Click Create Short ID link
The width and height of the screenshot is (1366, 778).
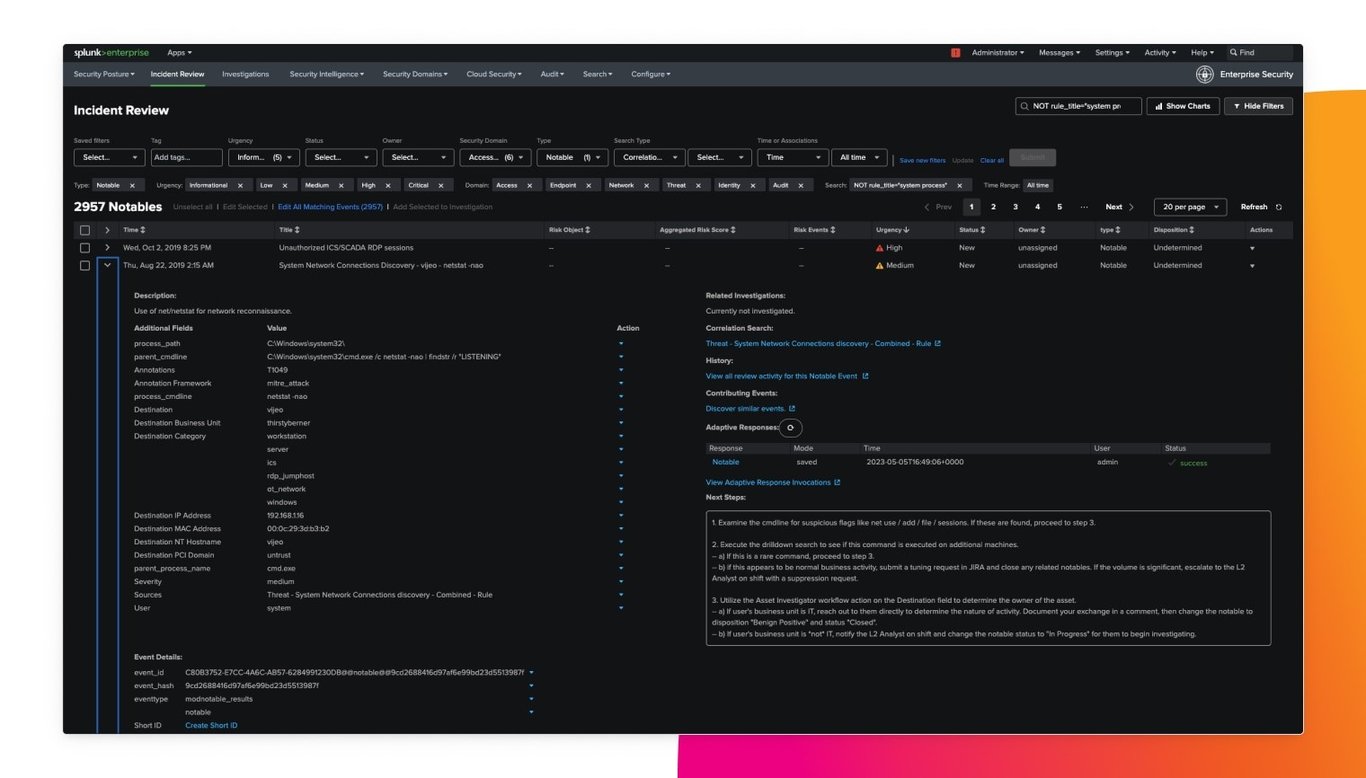click(x=210, y=725)
